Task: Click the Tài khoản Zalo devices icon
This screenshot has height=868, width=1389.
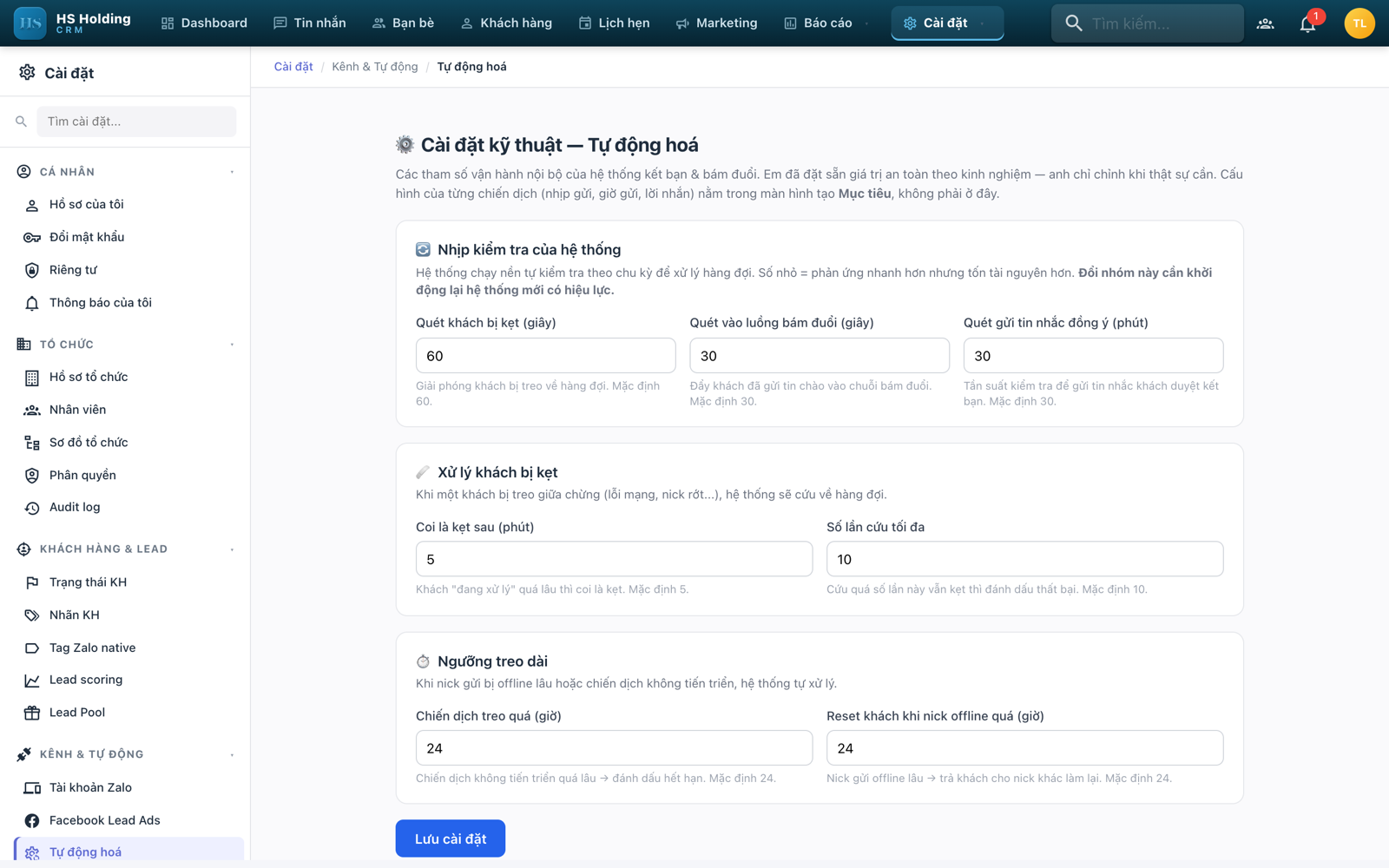Action: tap(32, 788)
